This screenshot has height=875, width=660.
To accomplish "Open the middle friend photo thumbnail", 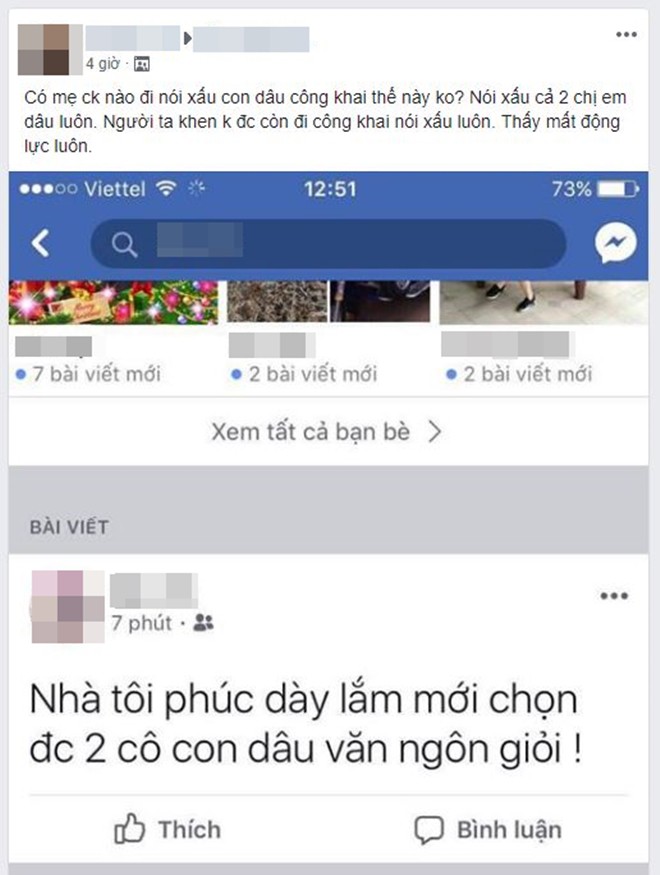I will point(329,301).
